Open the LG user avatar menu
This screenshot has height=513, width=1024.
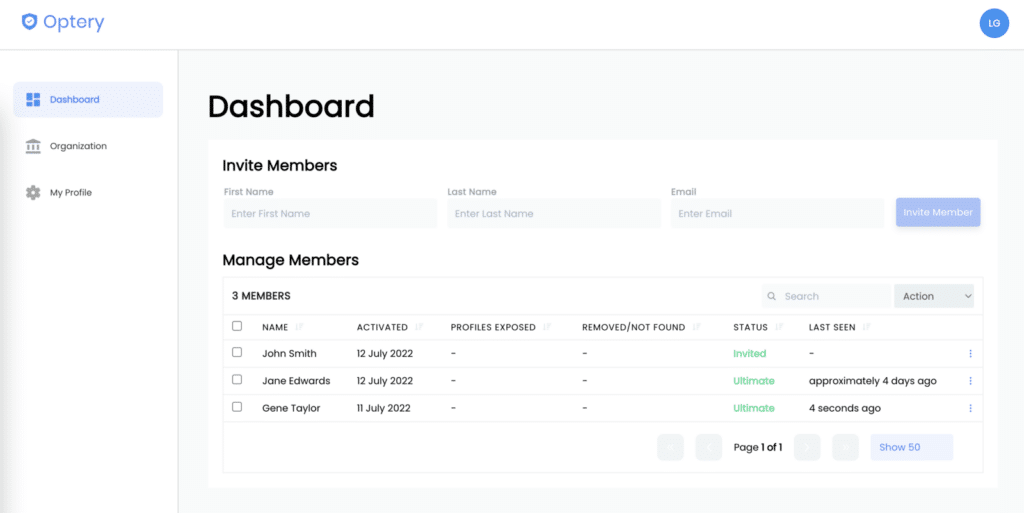[994, 23]
